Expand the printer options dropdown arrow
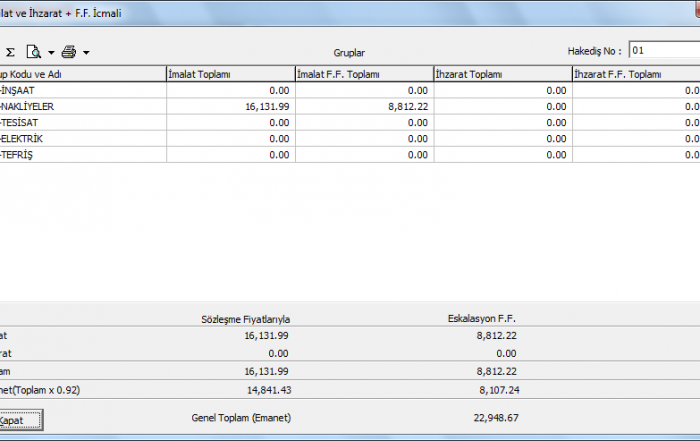The width and height of the screenshot is (700, 441). (x=87, y=52)
